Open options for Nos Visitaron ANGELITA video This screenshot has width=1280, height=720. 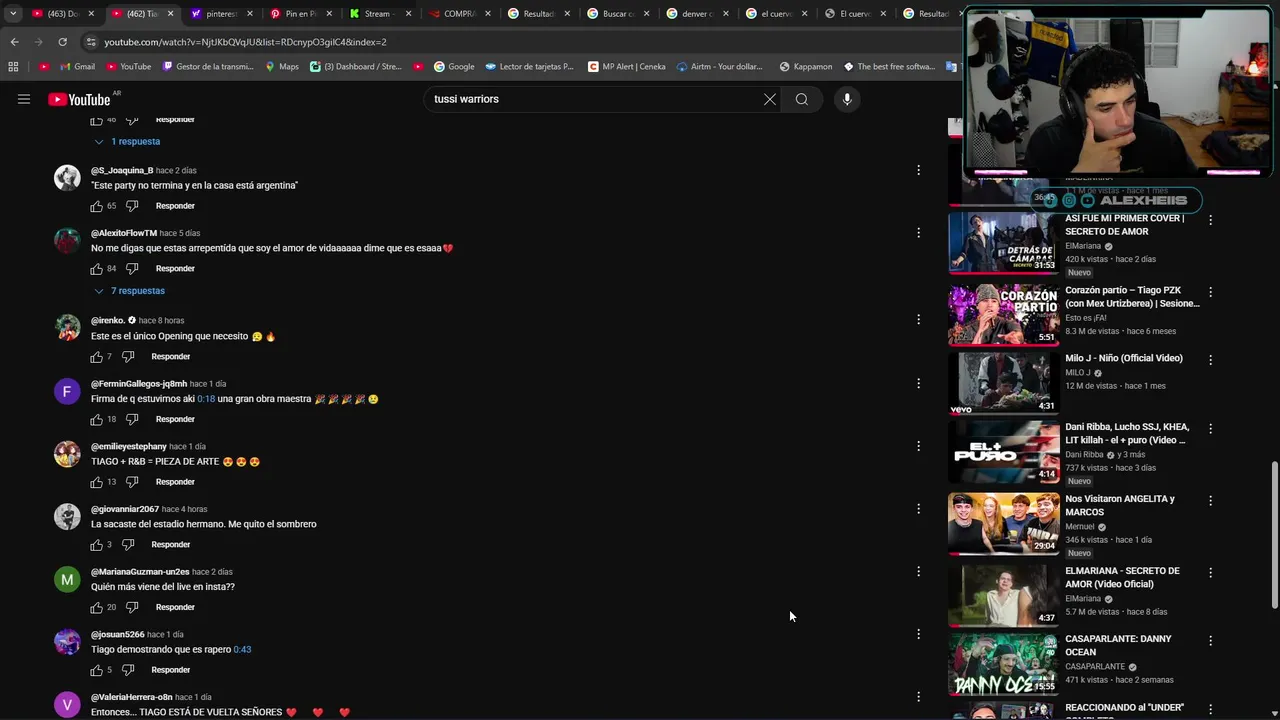[x=1210, y=500]
